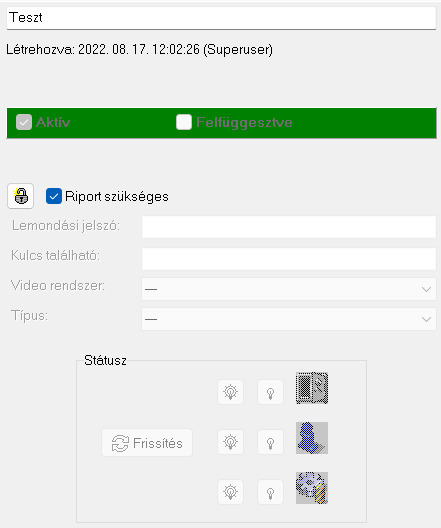Click the Frissítés refresh button
441x528 pixels.
147,442
